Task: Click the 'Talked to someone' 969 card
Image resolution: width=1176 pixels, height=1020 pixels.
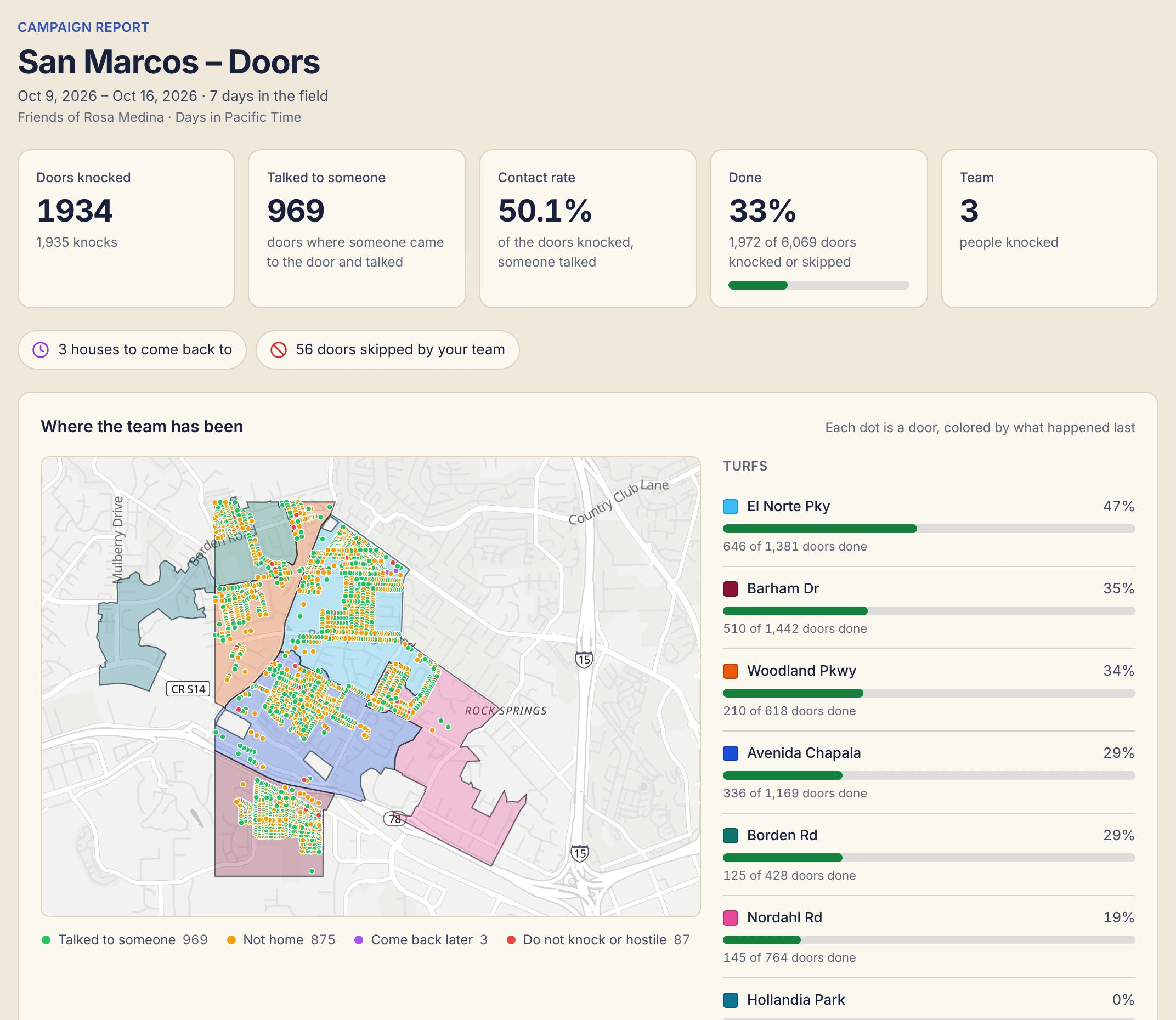Action: [357, 229]
